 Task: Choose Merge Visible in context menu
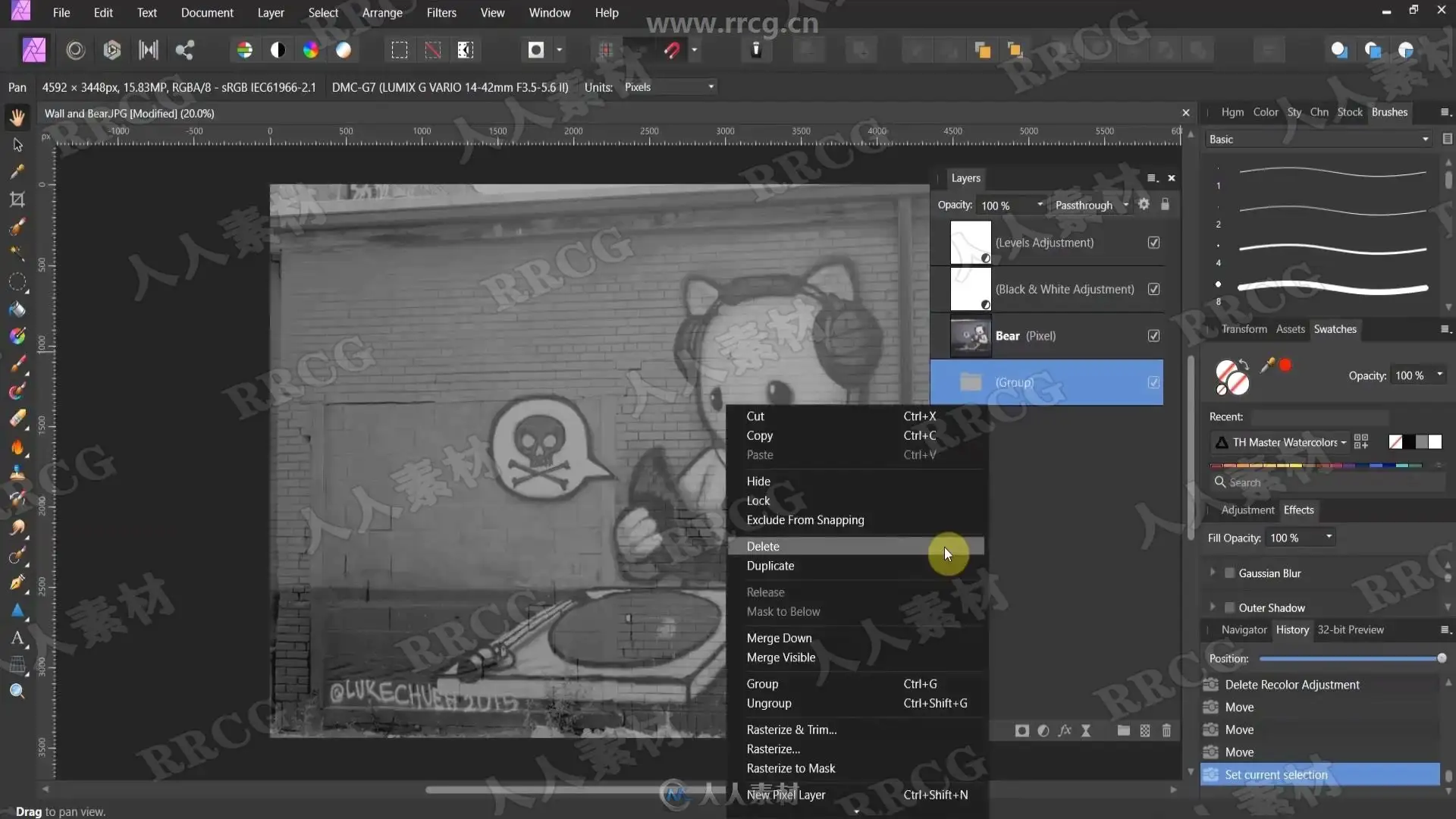click(855, 657)
